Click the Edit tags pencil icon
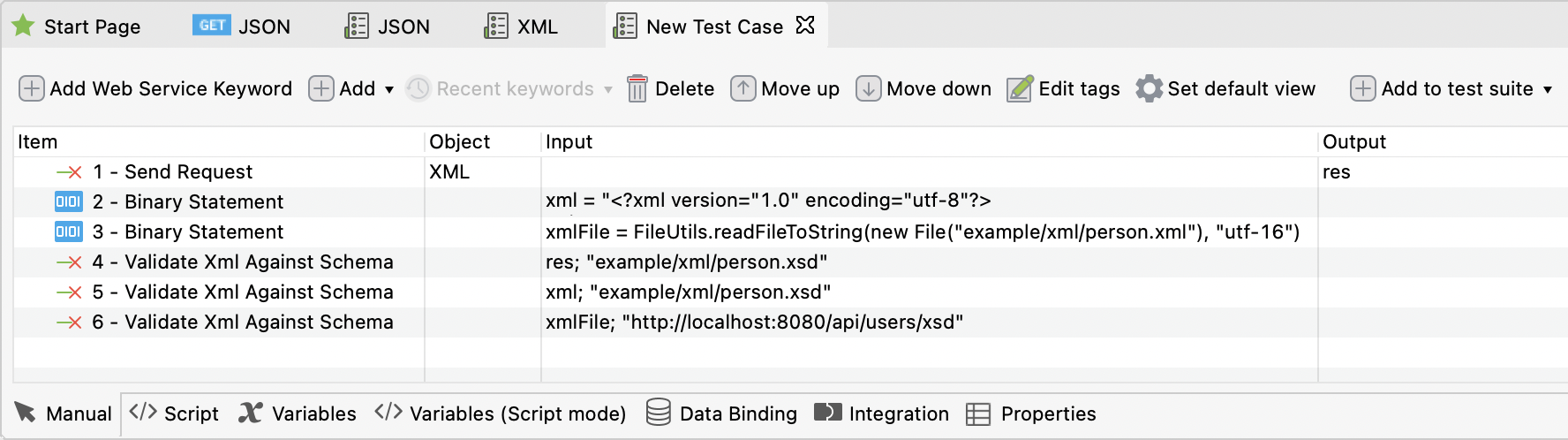Image resolution: width=1568 pixels, height=440 pixels. pyautogui.click(x=1020, y=89)
